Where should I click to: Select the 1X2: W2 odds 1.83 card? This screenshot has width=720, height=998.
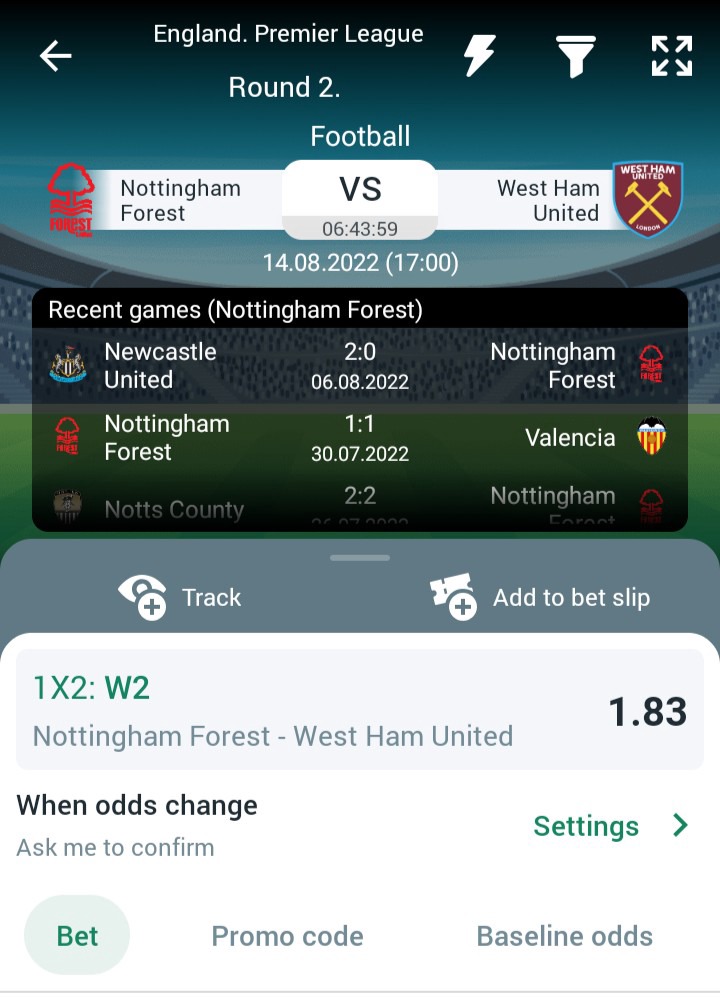(x=360, y=710)
